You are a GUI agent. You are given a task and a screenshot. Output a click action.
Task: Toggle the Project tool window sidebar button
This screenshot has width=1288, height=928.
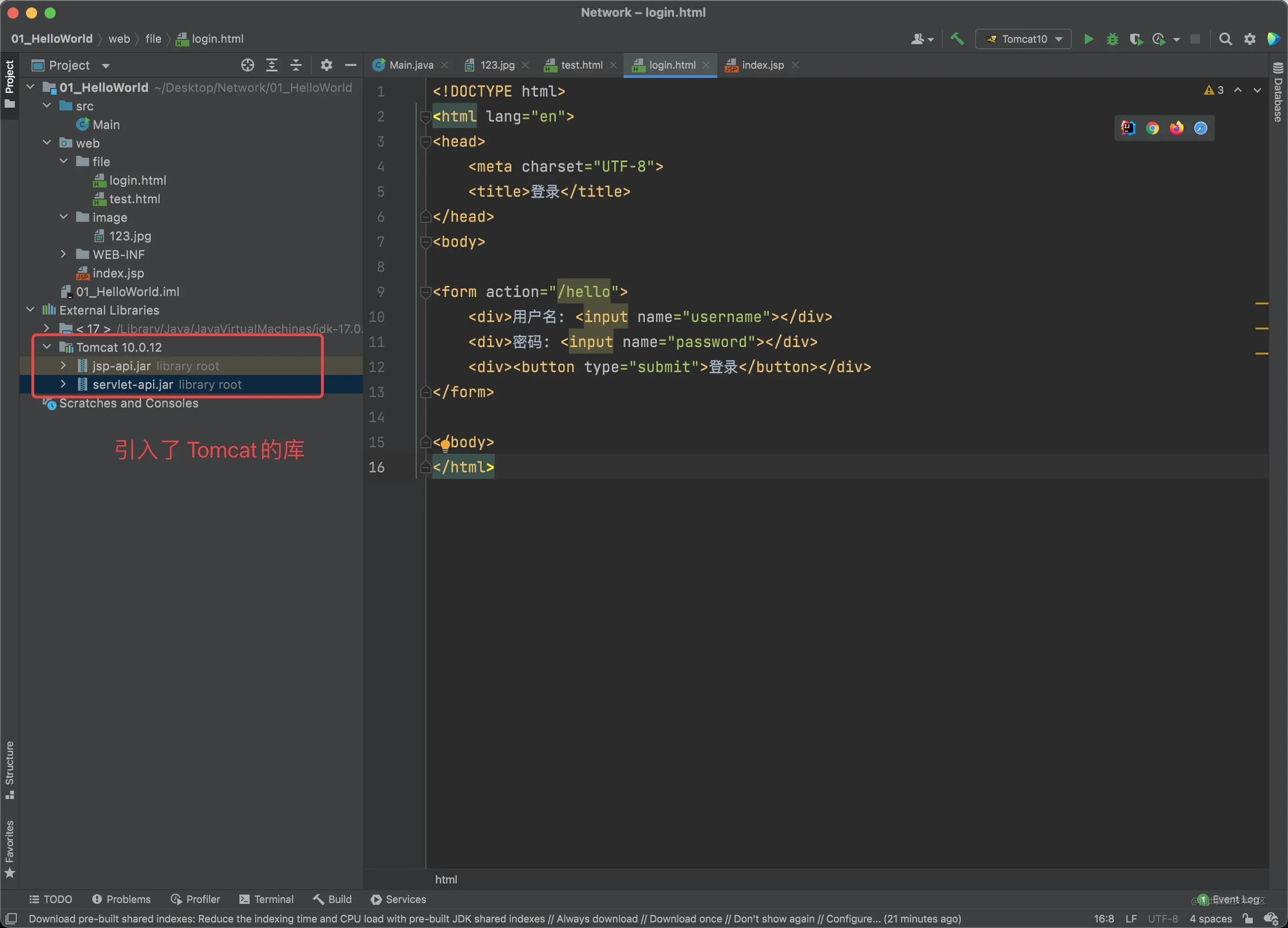(x=9, y=84)
